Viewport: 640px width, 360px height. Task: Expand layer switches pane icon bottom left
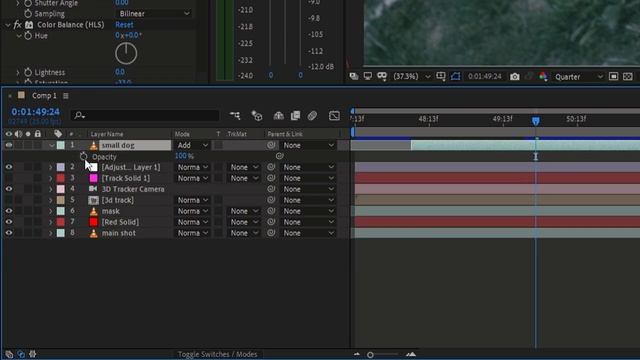(9, 354)
